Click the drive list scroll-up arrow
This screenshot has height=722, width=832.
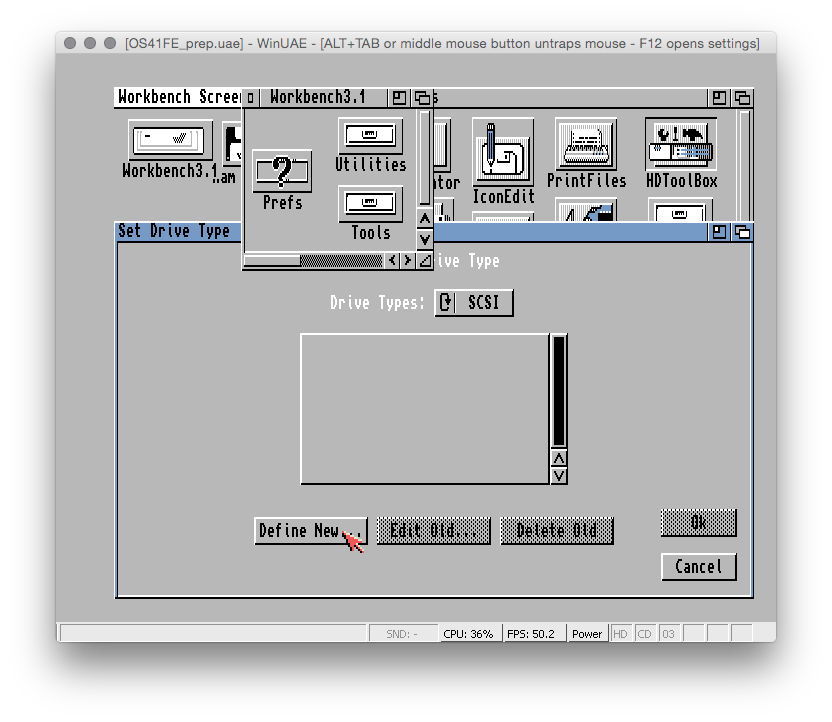(559, 458)
